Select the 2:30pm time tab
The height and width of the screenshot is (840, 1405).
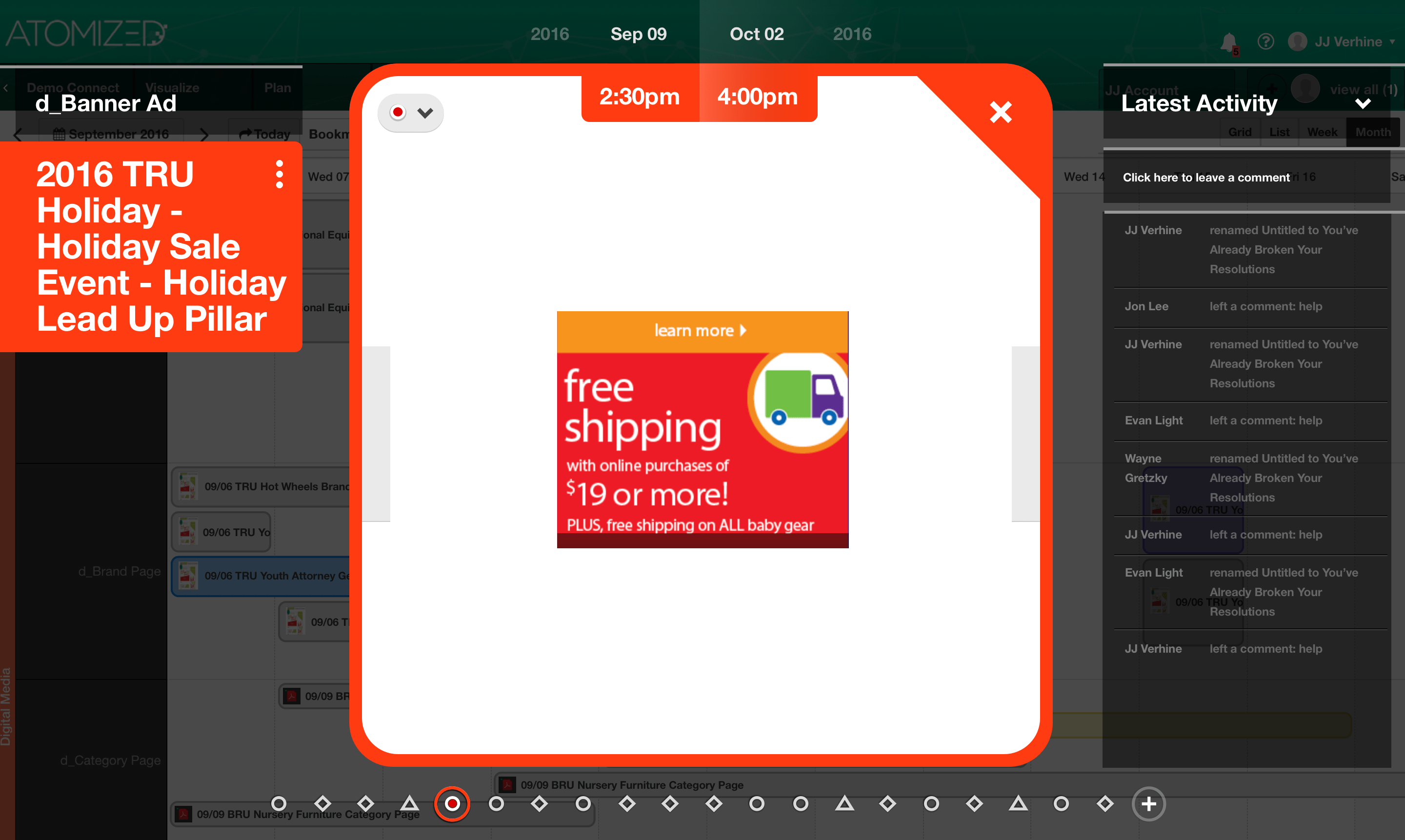click(640, 97)
